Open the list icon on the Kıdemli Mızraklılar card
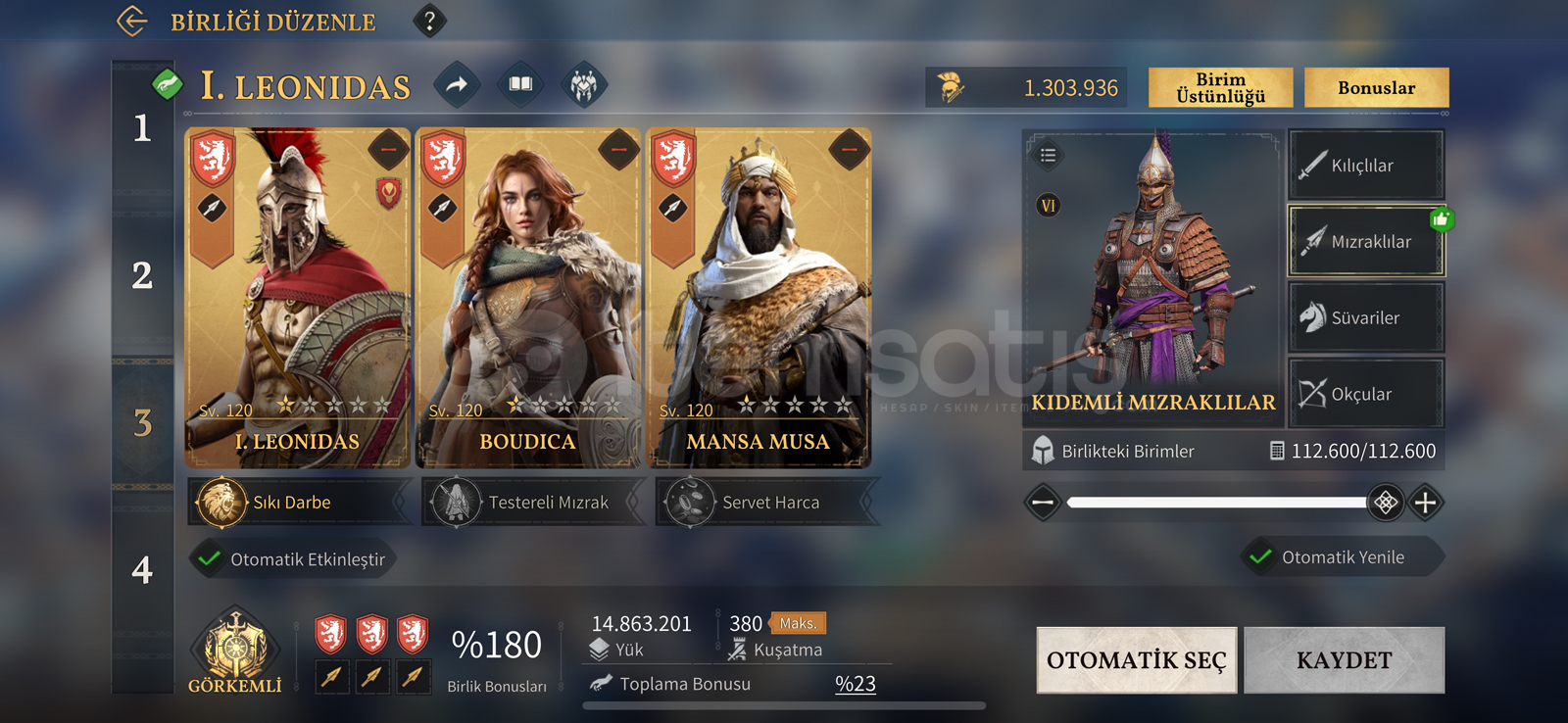 (1048, 155)
